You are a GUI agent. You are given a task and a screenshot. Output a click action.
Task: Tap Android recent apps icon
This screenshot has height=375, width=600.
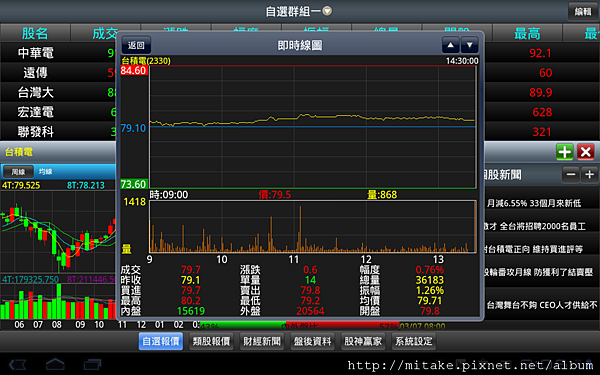92,364
